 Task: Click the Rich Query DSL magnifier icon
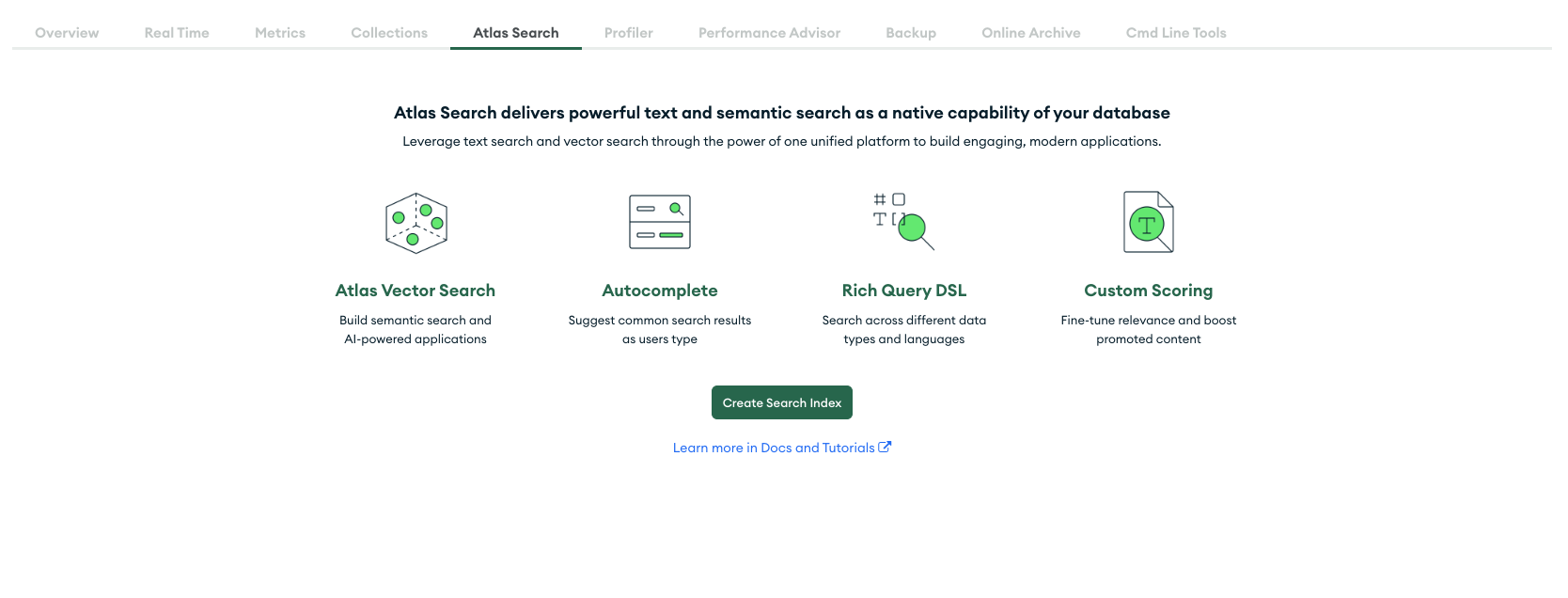click(x=904, y=222)
